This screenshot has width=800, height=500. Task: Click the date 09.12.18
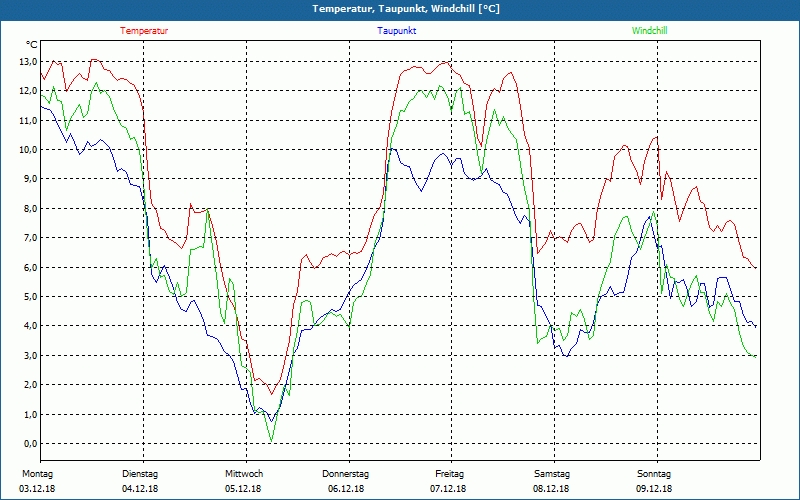654,489
